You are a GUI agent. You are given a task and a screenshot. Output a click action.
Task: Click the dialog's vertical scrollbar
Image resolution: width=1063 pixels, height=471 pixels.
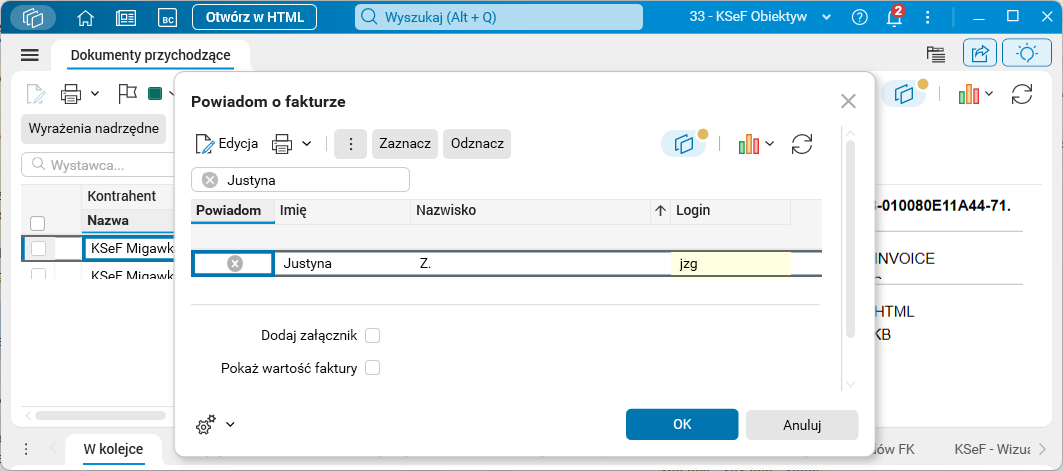click(x=850, y=239)
